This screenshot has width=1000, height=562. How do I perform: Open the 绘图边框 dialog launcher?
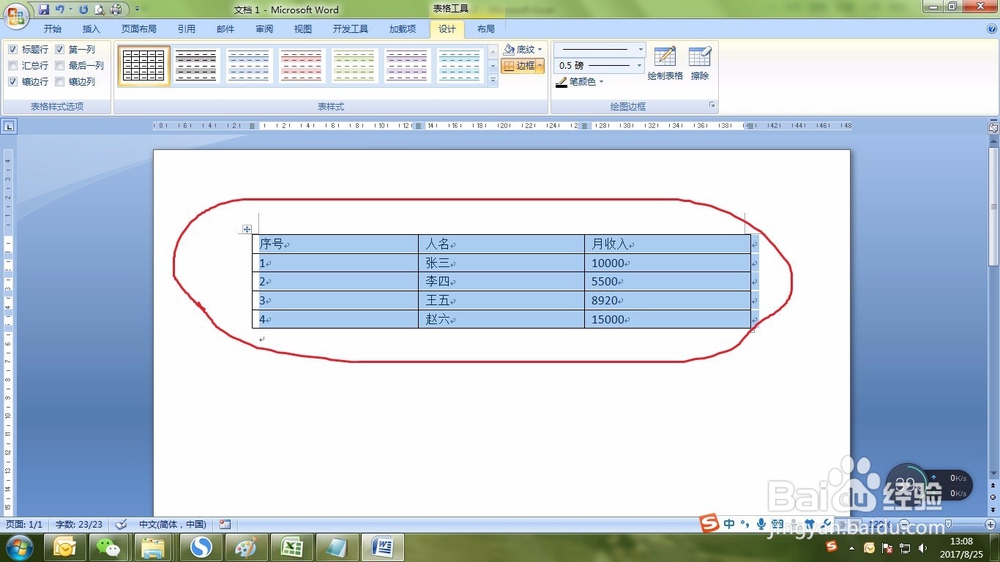(712, 105)
